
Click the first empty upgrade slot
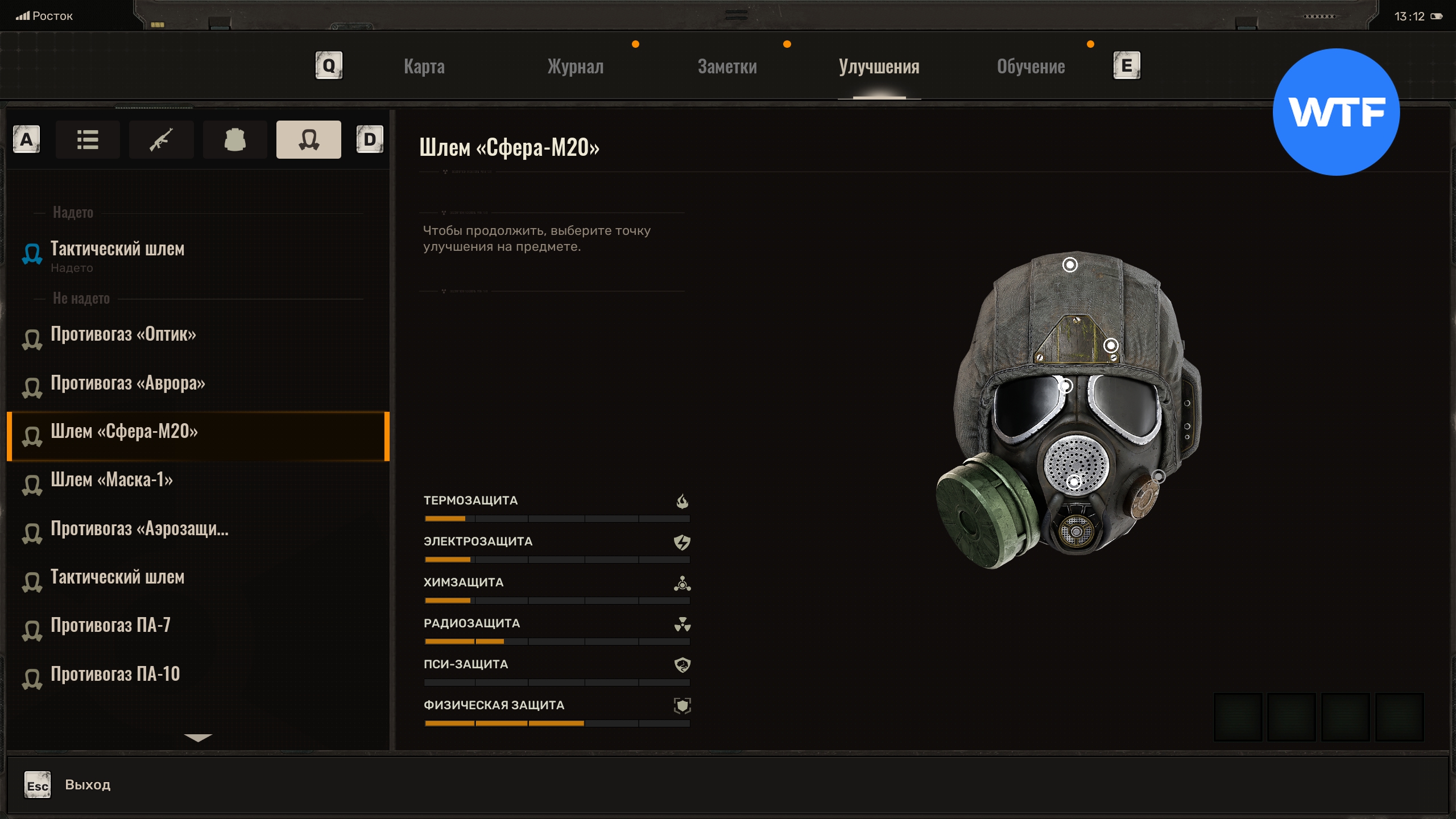click(x=1238, y=717)
